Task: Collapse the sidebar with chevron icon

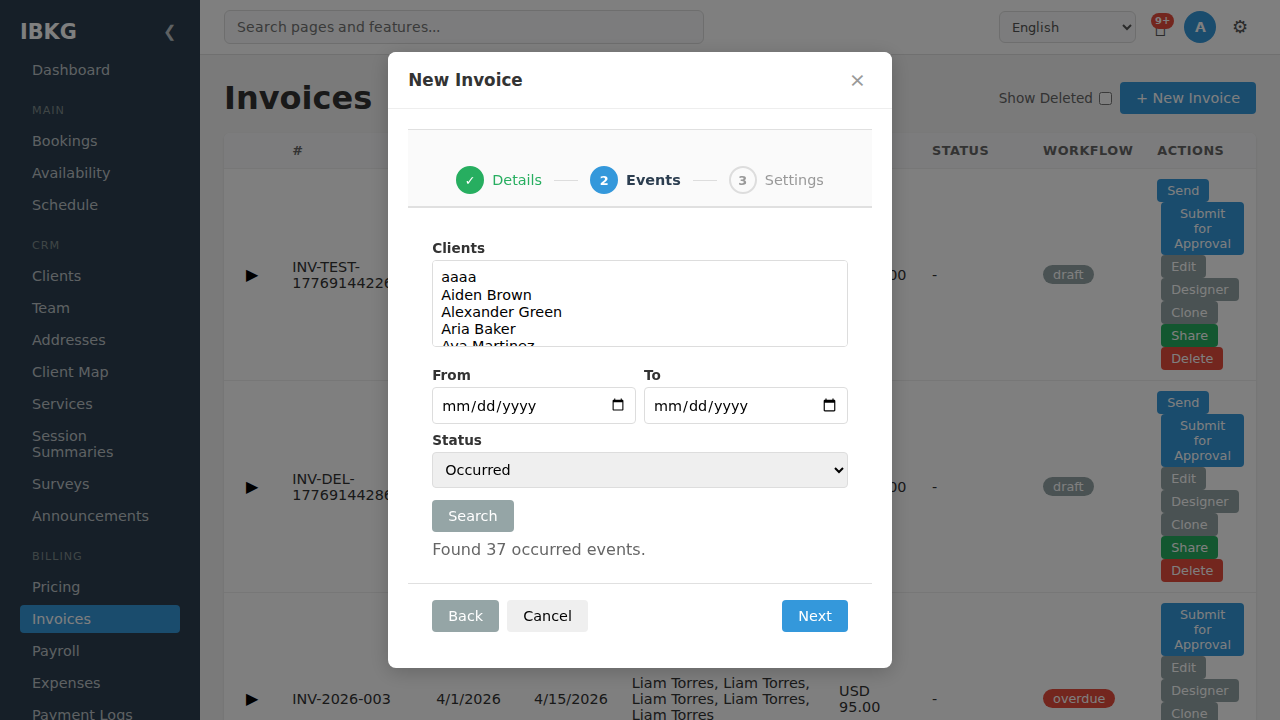Action: [x=169, y=32]
